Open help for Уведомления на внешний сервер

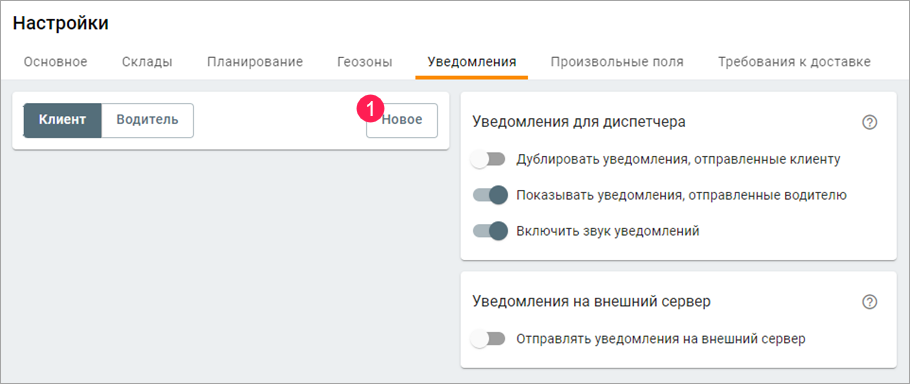click(x=869, y=302)
